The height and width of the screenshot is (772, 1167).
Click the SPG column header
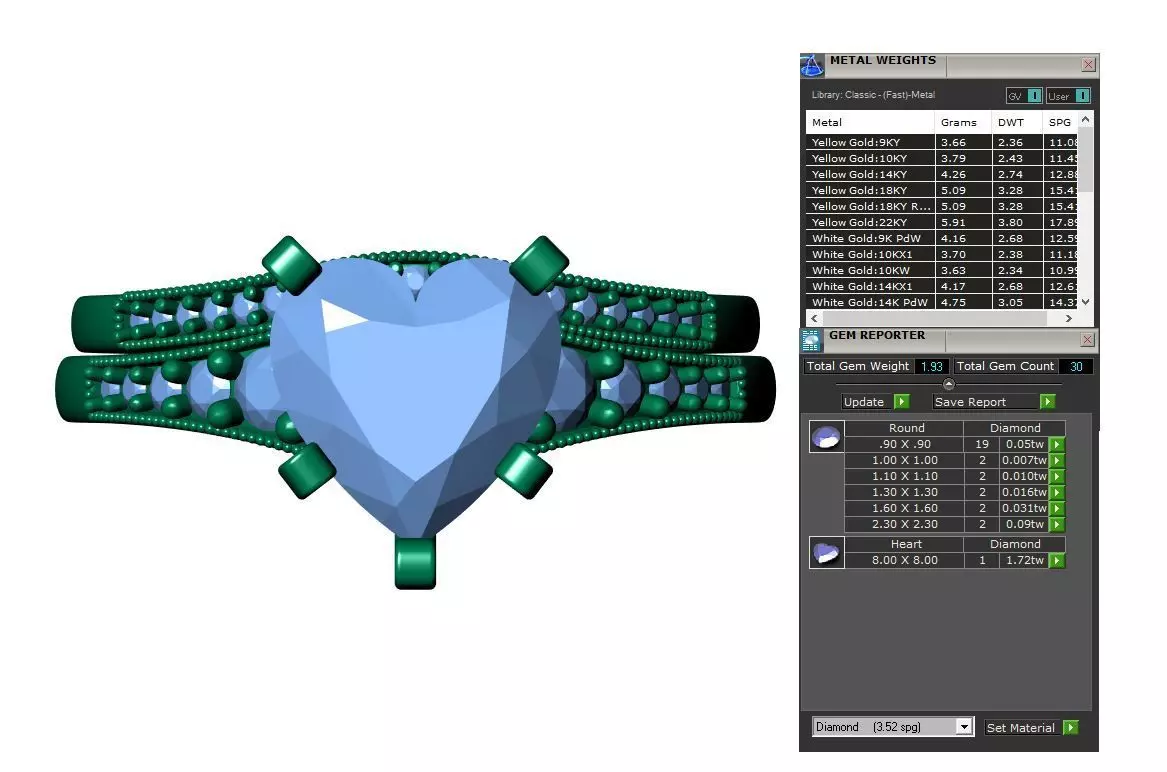click(1060, 122)
